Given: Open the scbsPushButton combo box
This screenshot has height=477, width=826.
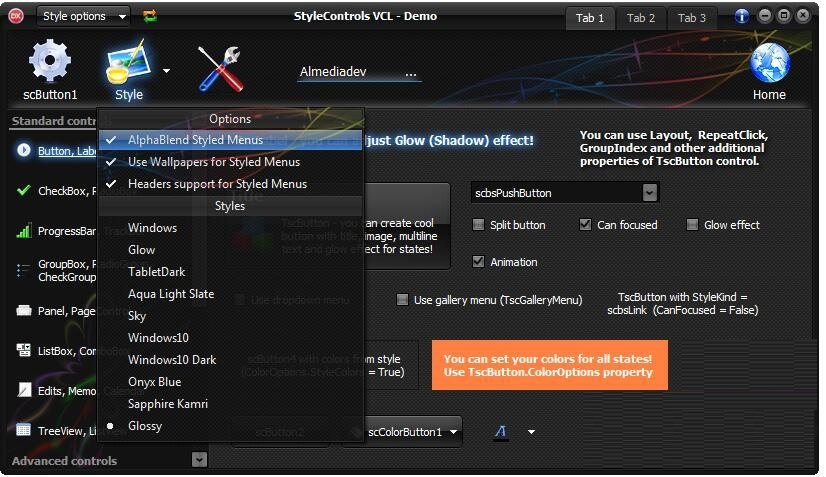Looking at the screenshot, I should click(x=650, y=193).
